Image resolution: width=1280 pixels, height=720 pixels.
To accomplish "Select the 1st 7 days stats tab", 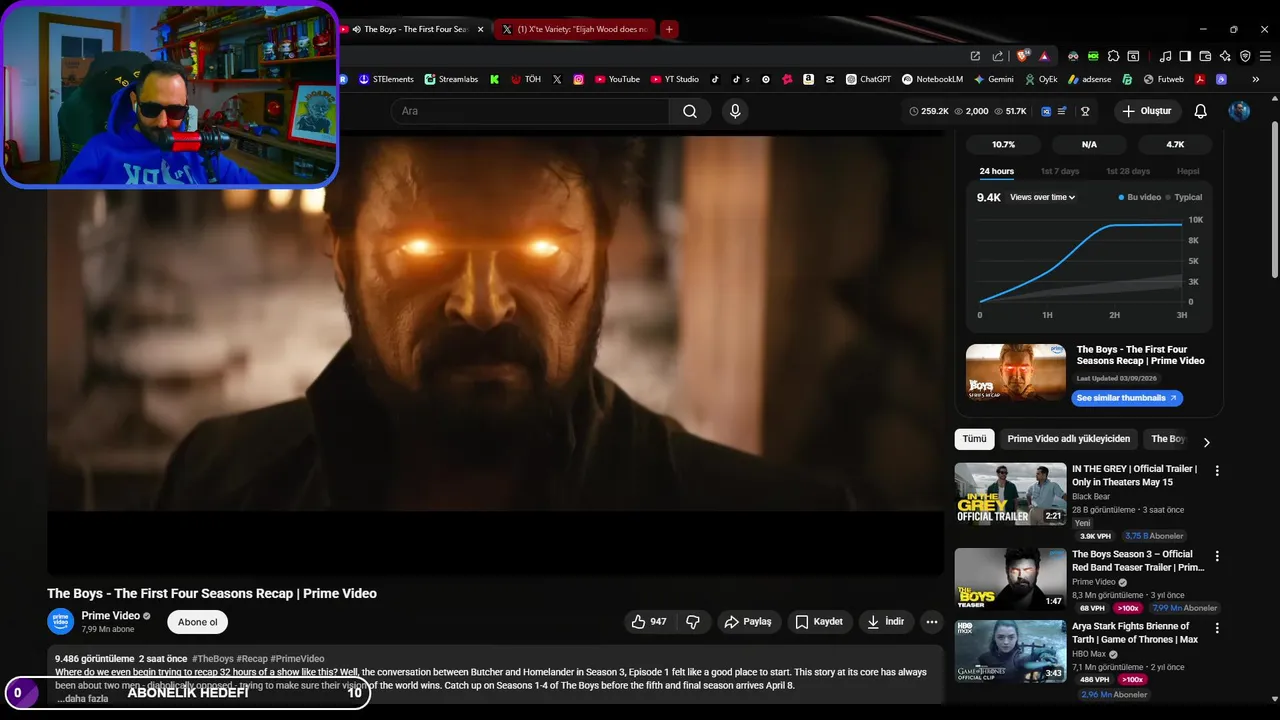I will (x=1059, y=171).
